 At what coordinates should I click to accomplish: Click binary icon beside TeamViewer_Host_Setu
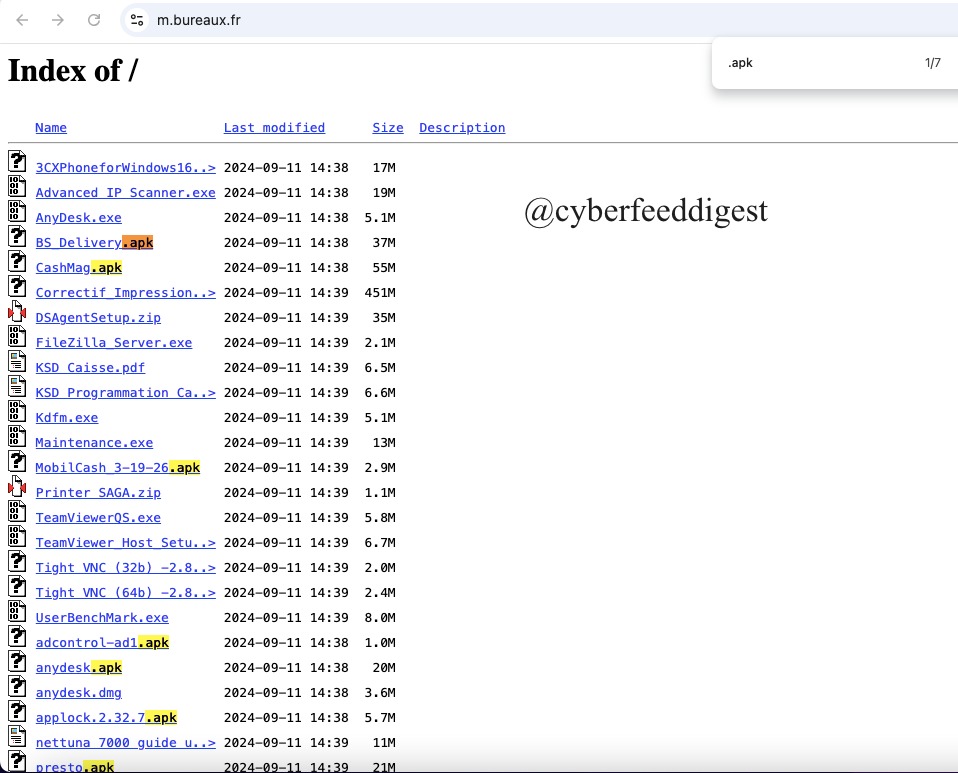[17, 537]
